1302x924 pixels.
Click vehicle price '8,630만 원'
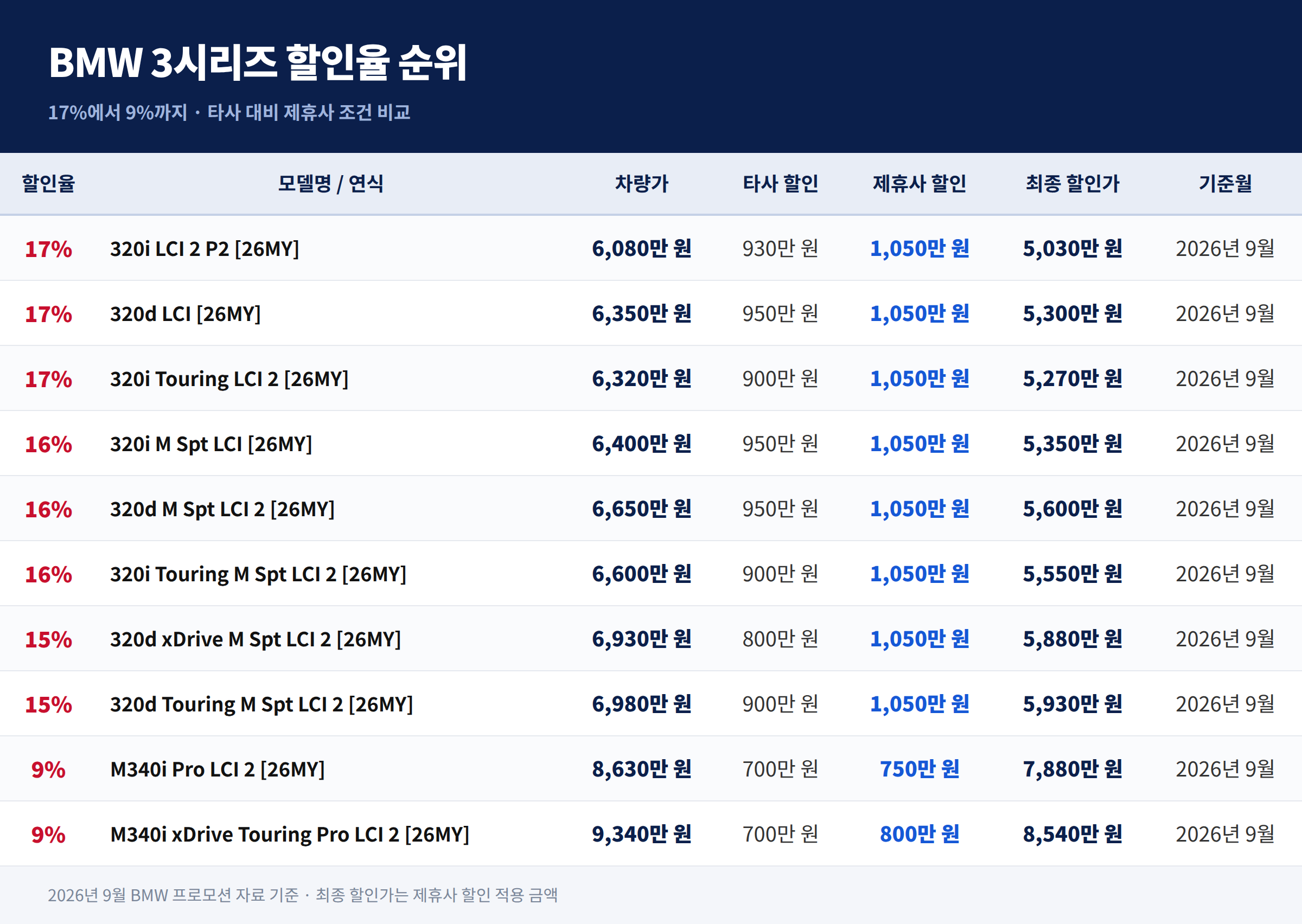pos(641,769)
